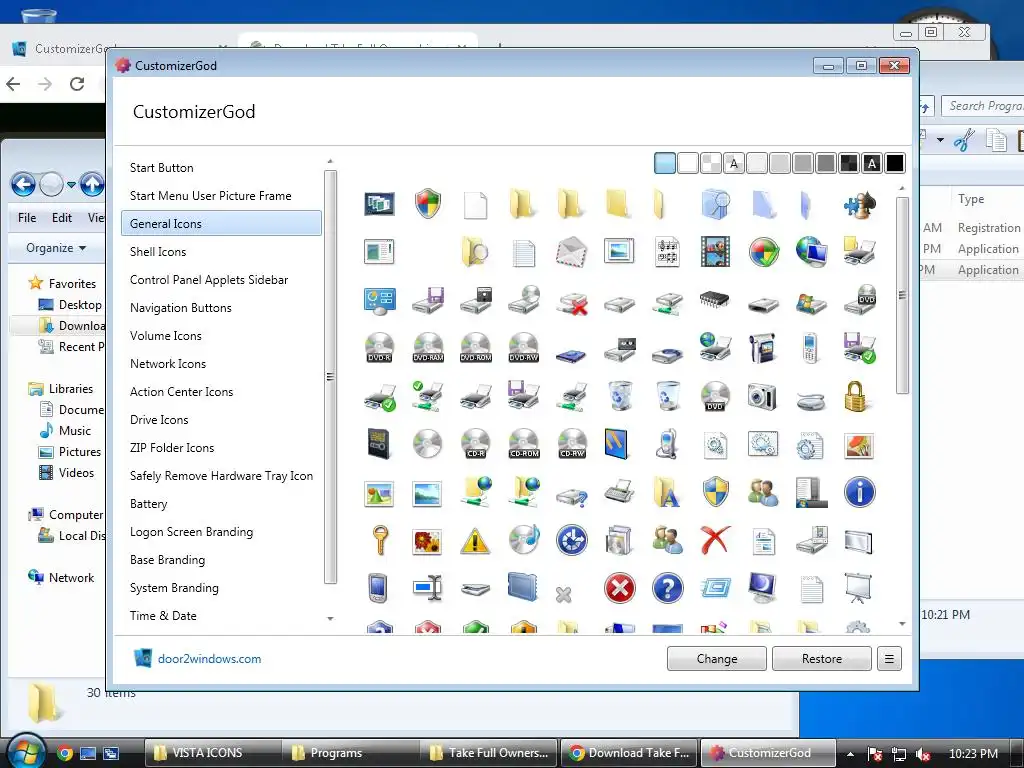
Task: Choose the CD-ROM disc icon
Action: coord(524,443)
